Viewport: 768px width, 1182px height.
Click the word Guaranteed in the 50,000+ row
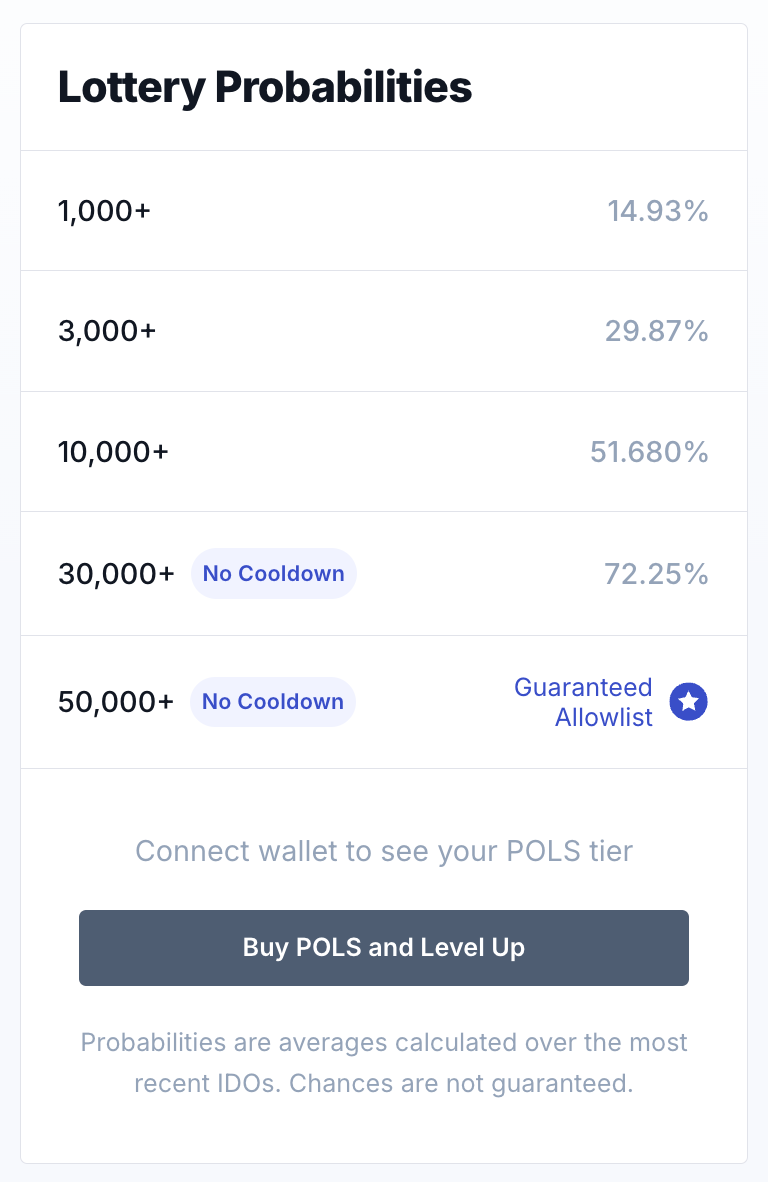coord(583,688)
